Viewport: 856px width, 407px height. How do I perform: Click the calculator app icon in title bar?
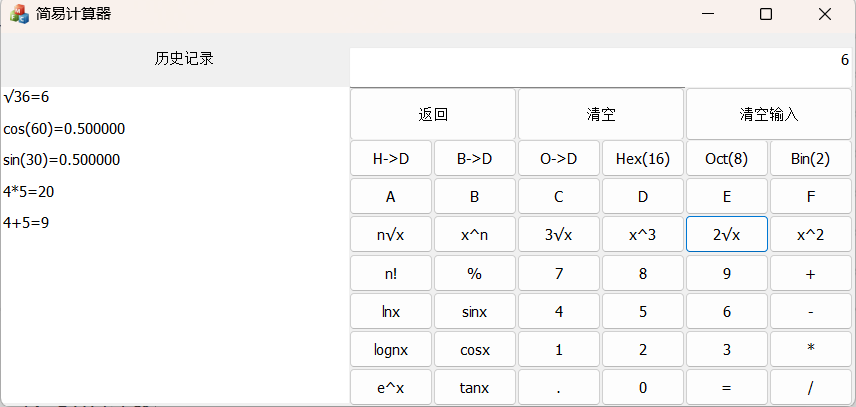(19, 14)
